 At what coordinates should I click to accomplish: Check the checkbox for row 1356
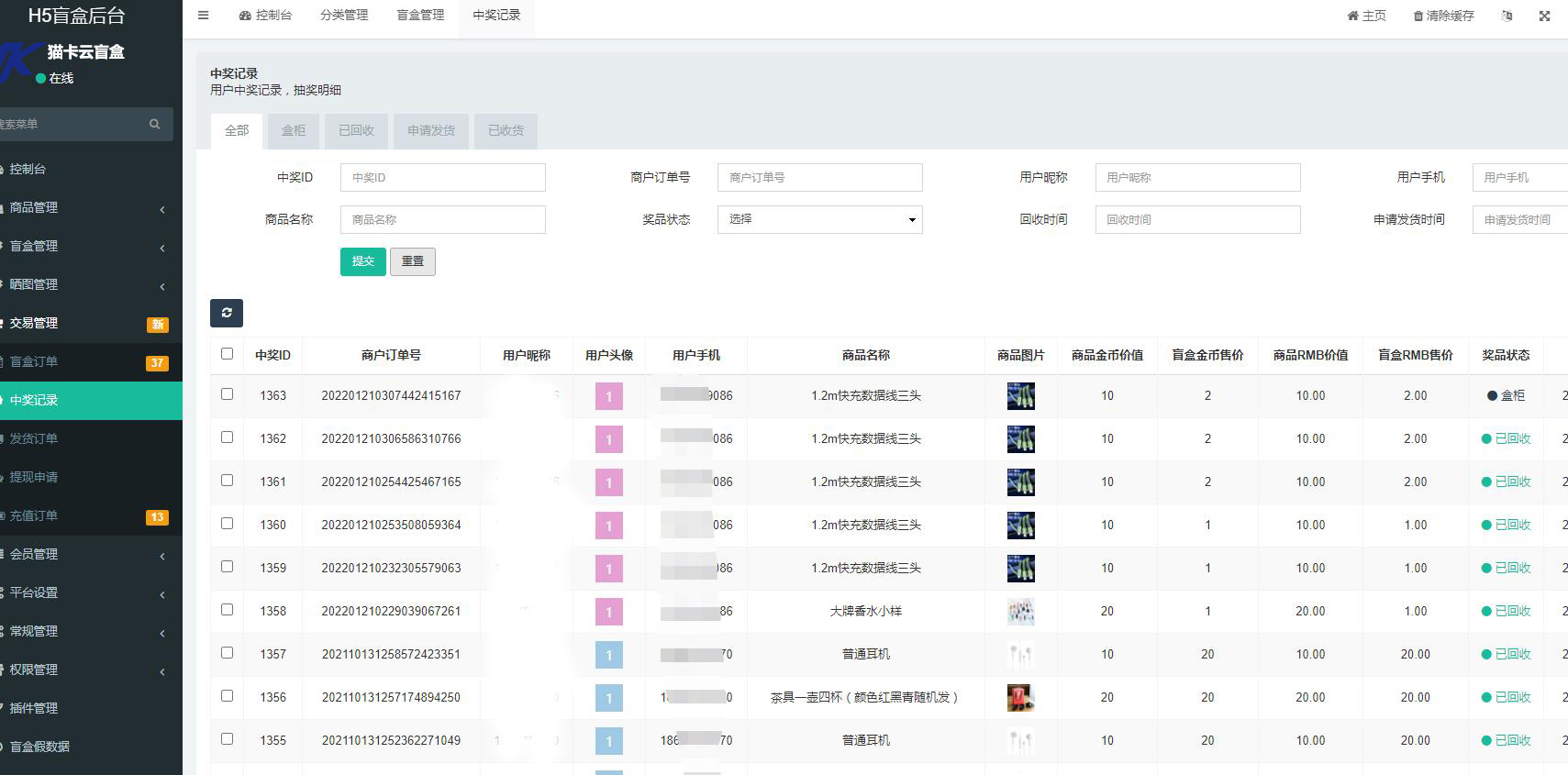pyautogui.click(x=227, y=696)
